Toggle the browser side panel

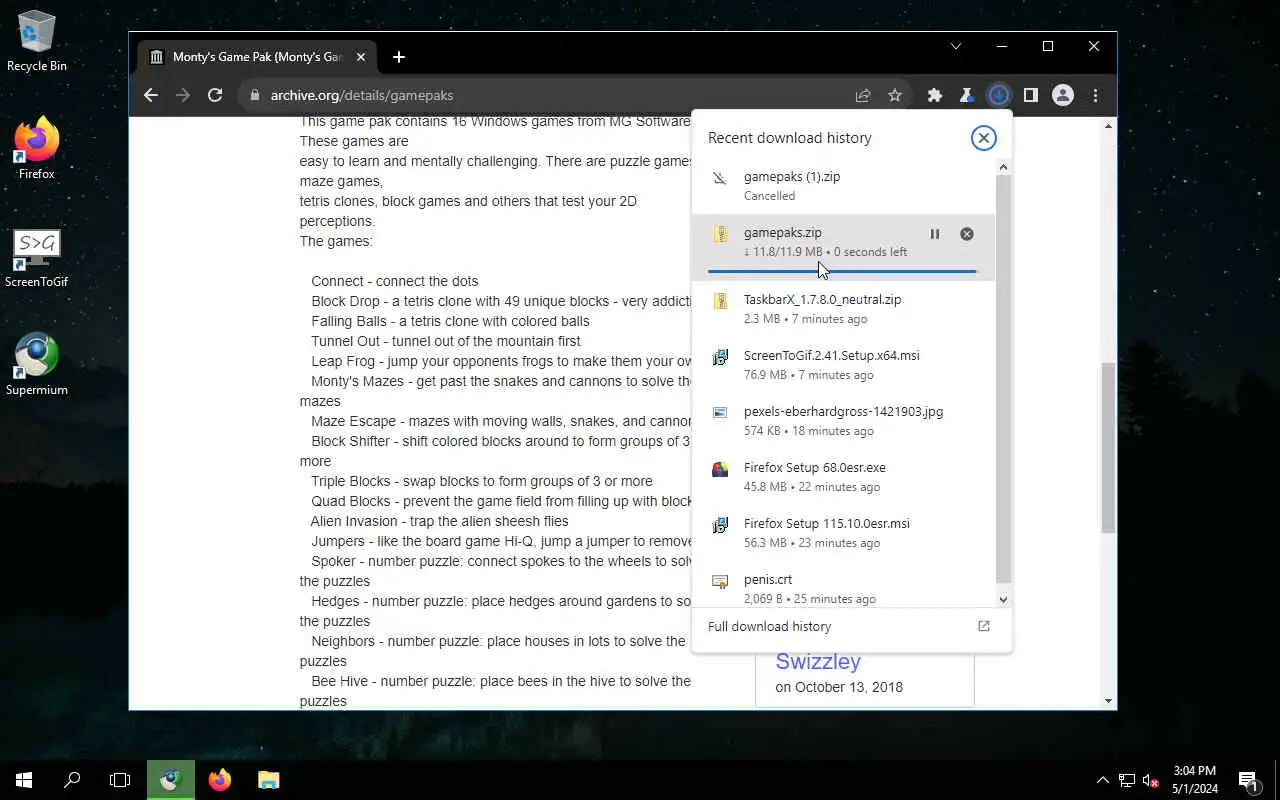1030,95
